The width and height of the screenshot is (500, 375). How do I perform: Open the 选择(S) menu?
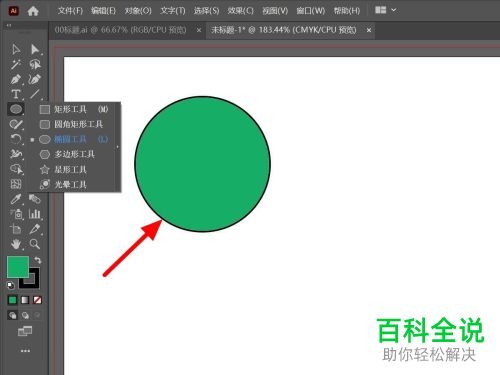tap(206, 11)
